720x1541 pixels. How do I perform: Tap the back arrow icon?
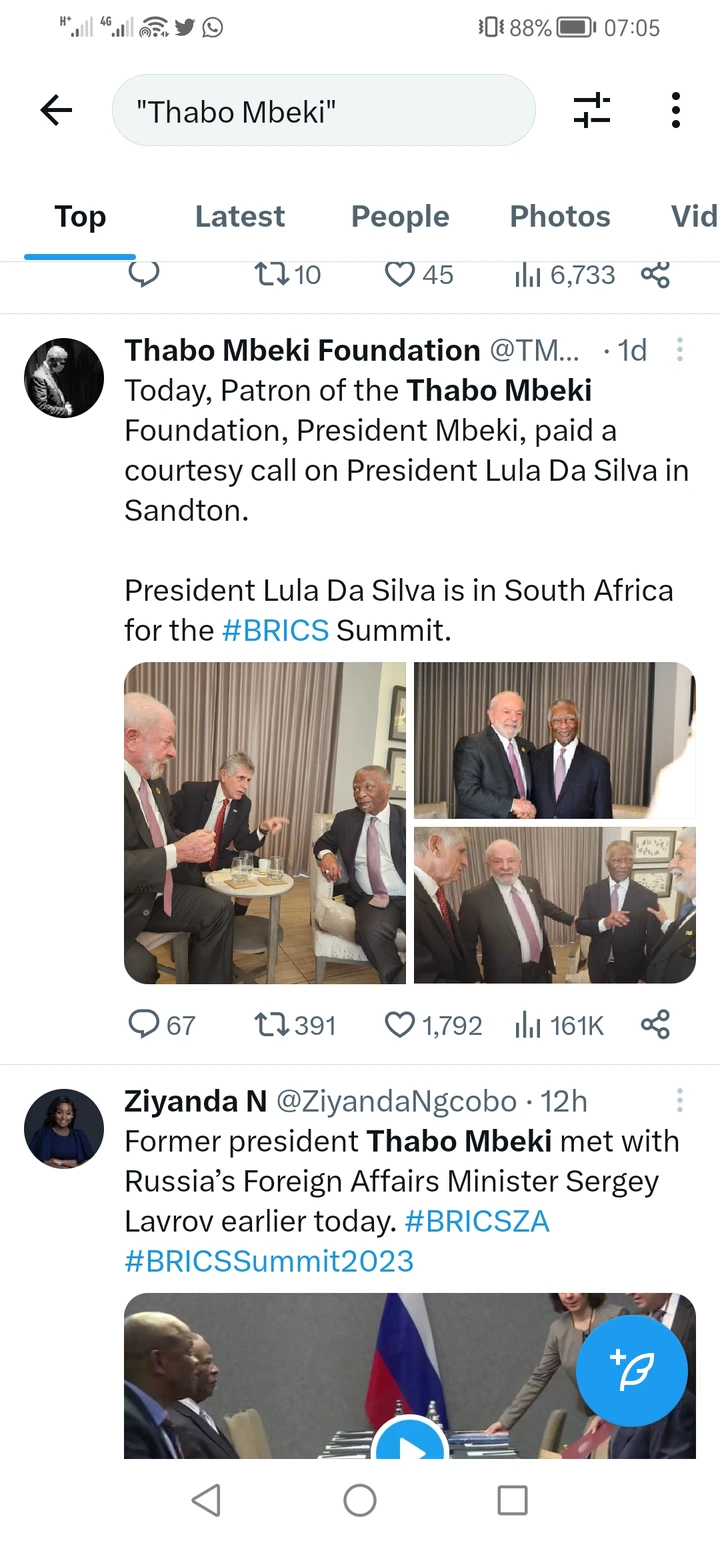coord(57,110)
